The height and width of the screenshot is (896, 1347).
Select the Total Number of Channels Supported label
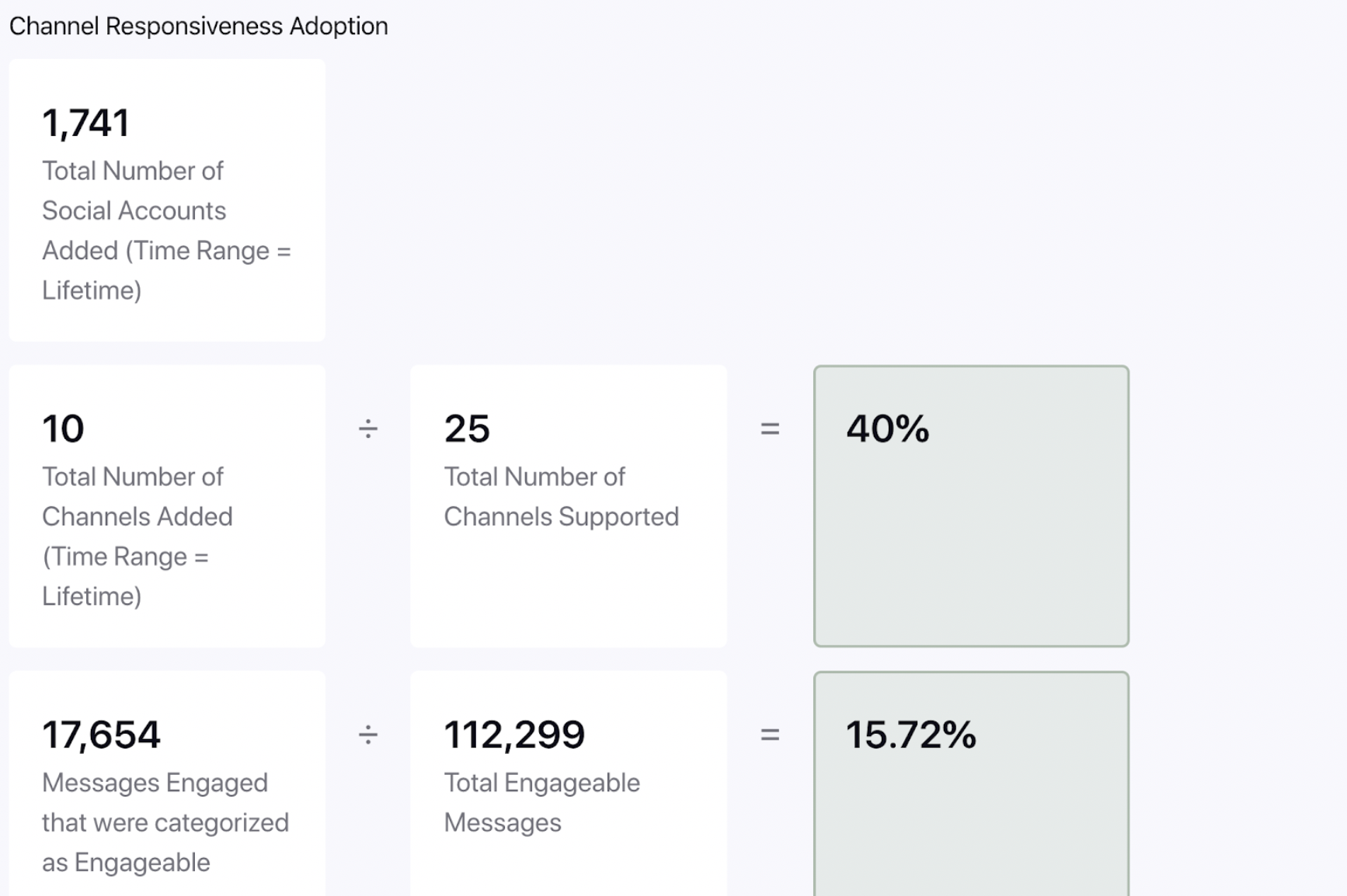click(561, 497)
